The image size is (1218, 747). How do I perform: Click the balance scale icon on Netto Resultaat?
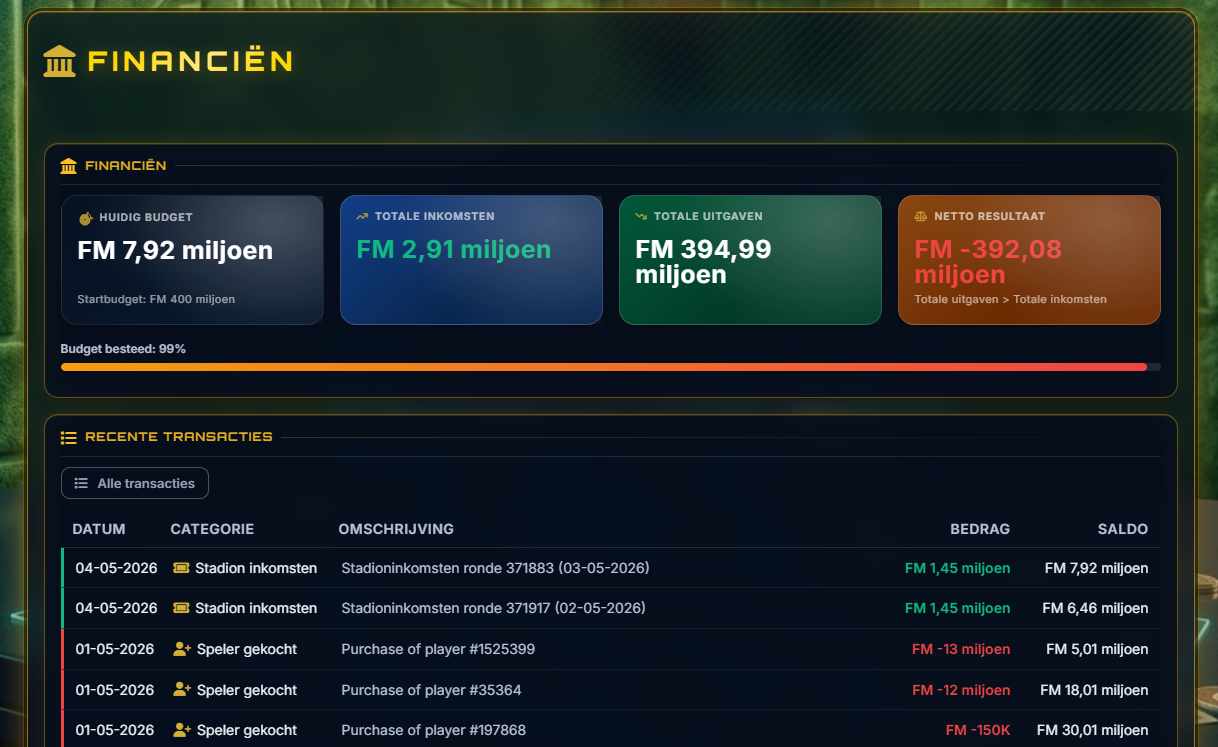921,216
